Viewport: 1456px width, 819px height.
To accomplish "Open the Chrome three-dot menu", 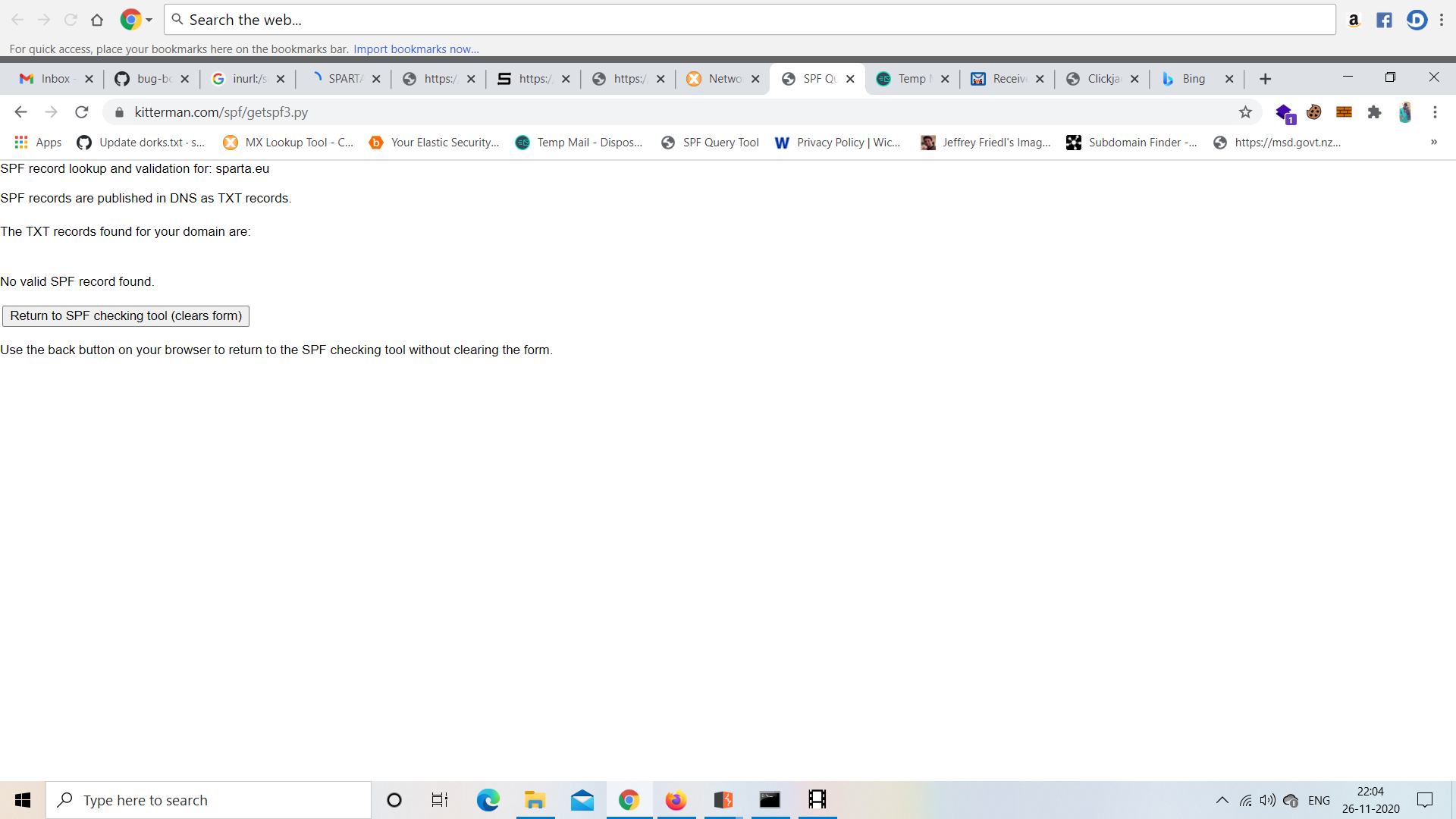I will coord(1435,112).
